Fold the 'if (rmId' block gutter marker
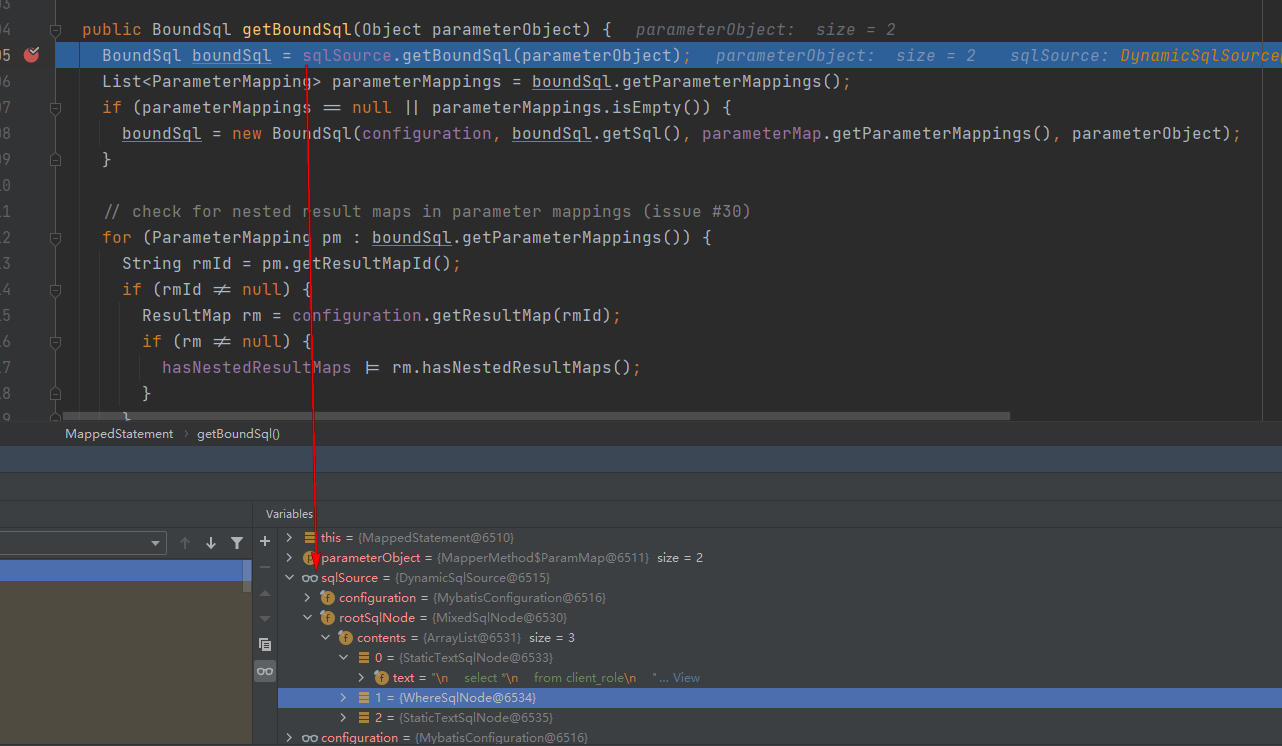This screenshot has width=1282, height=746. (x=56, y=290)
